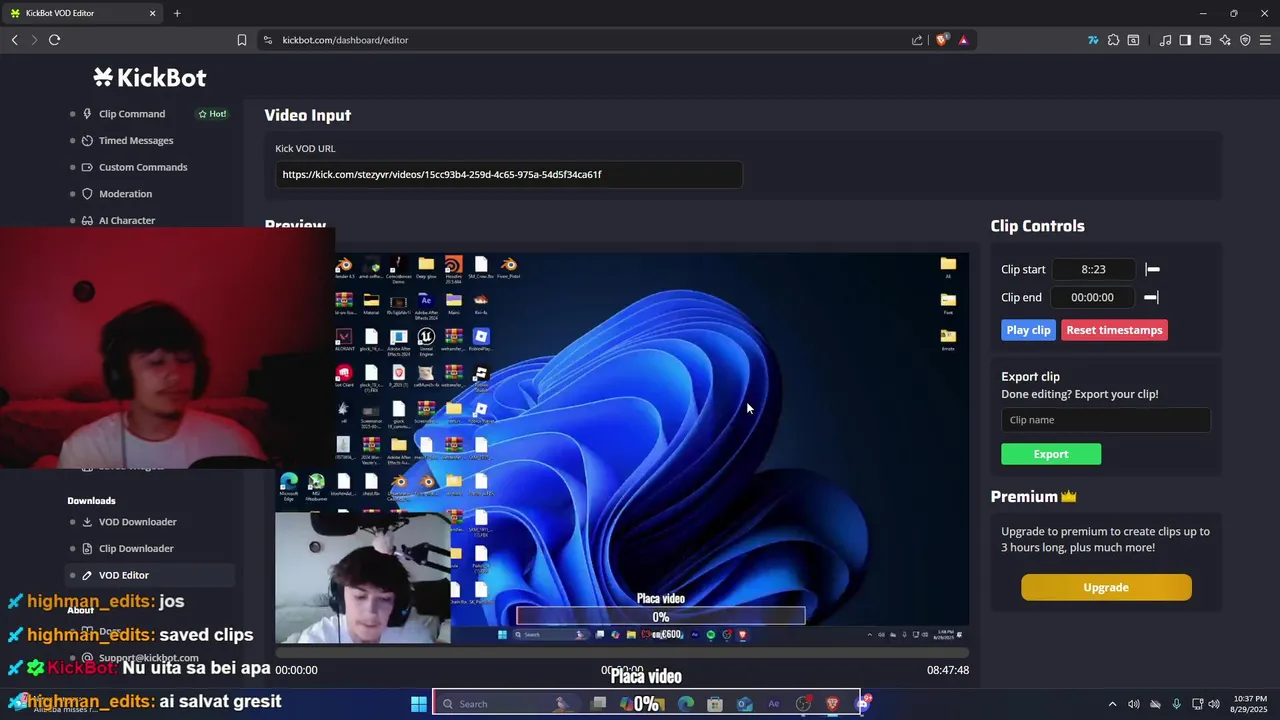Open Brave browser from taskbar

pyautogui.click(x=832, y=704)
